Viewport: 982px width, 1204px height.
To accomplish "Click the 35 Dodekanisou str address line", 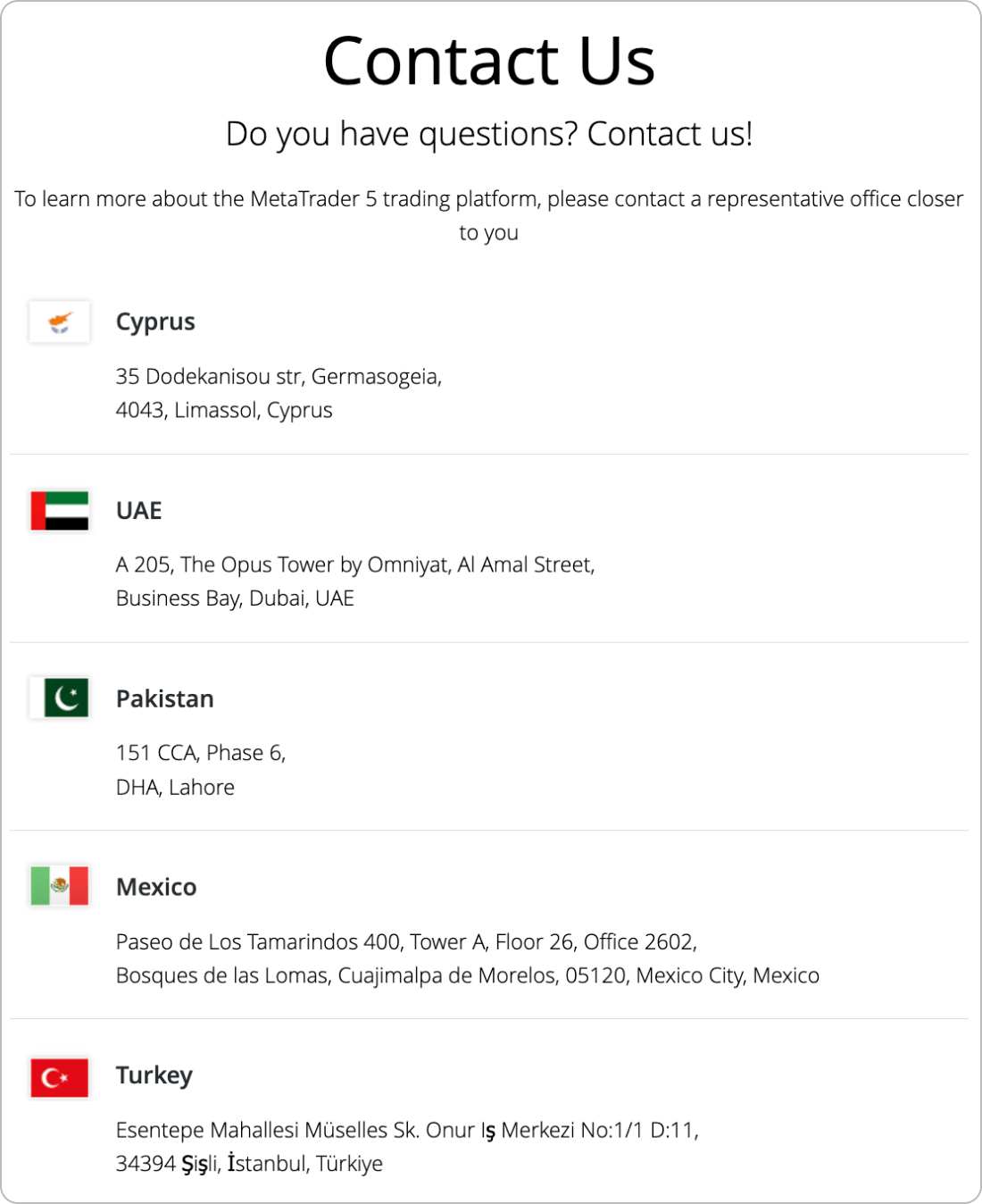I will tap(279, 377).
